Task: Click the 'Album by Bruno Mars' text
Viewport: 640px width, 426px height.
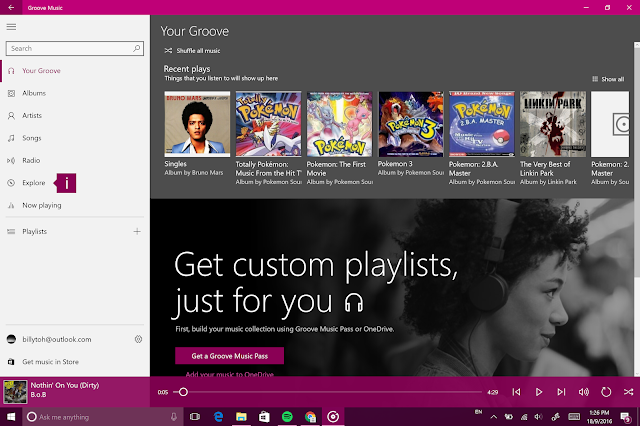Action: tap(193, 173)
